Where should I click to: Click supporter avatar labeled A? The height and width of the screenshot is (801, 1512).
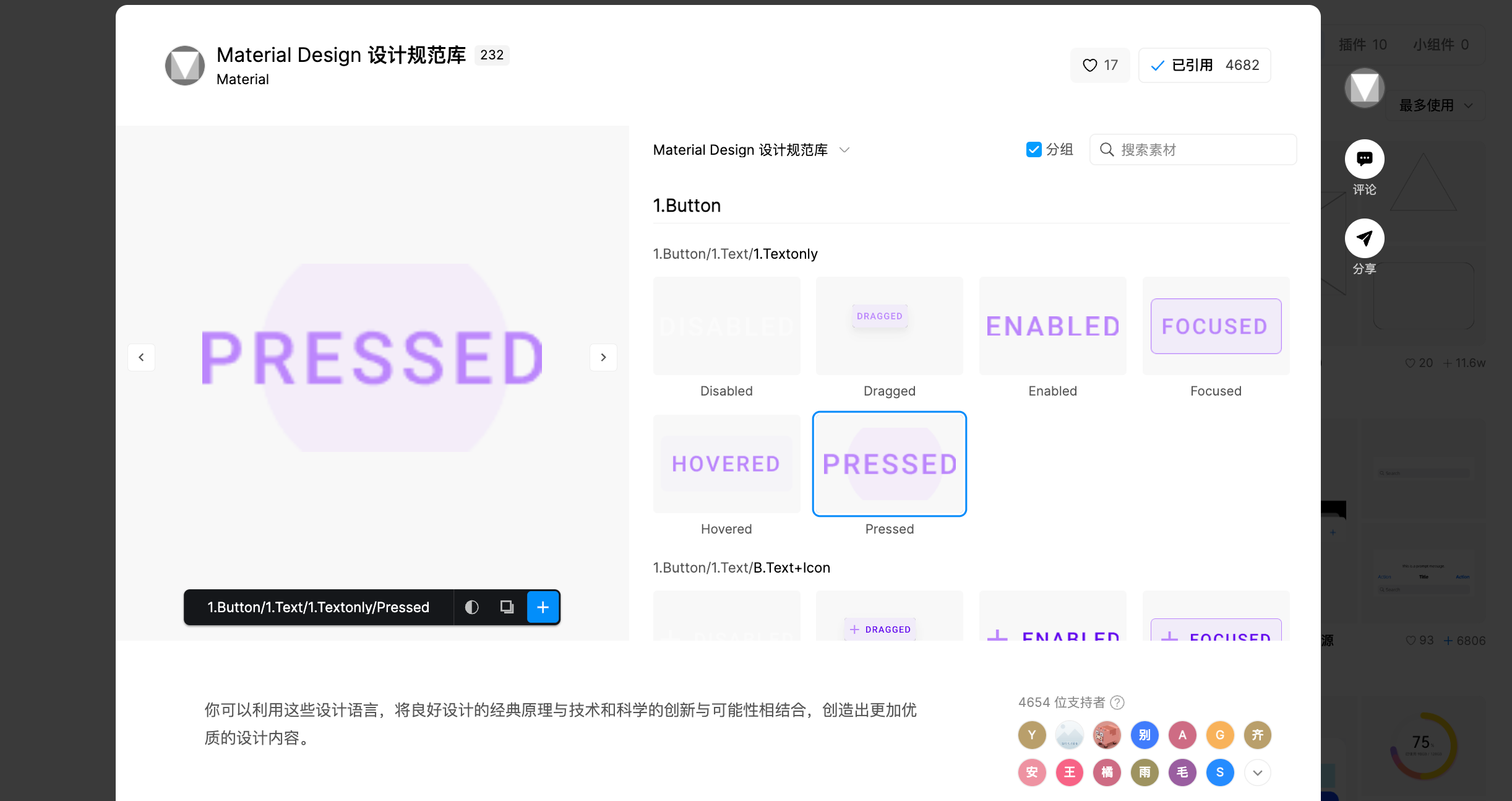click(1182, 735)
